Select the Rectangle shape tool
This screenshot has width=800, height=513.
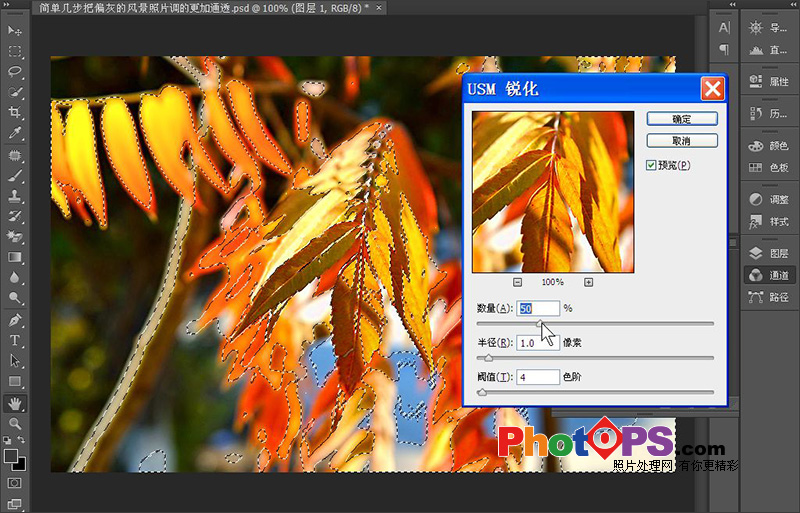coord(14,381)
